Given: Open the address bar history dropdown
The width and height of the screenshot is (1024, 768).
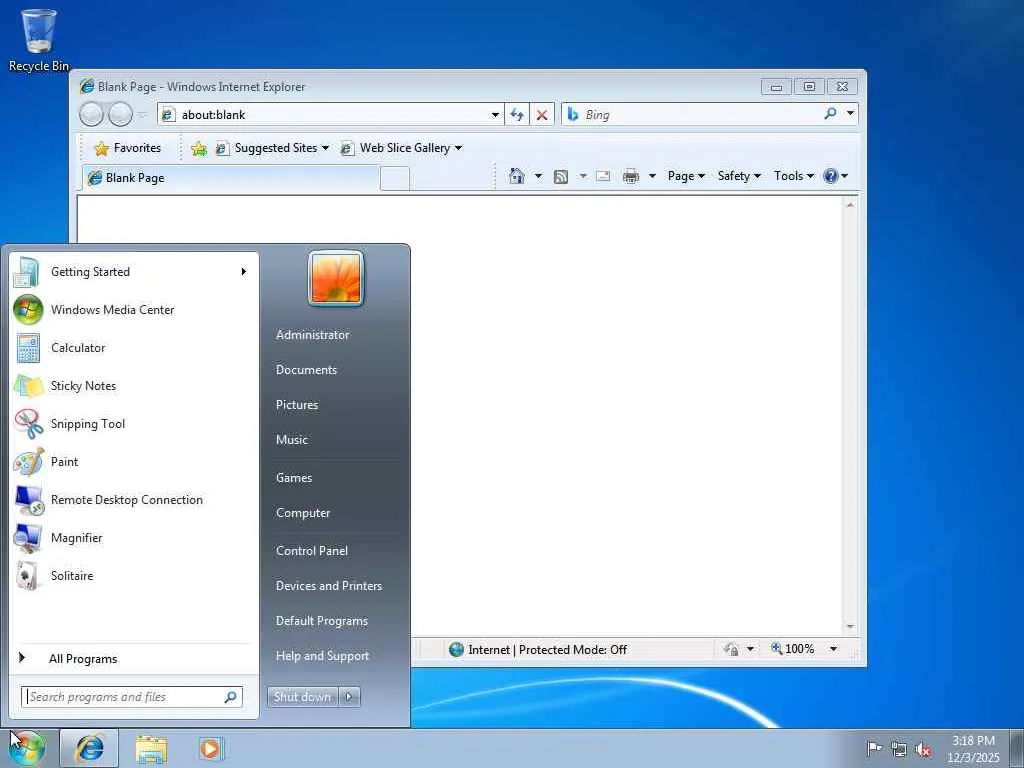Looking at the screenshot, I should 495,115.
